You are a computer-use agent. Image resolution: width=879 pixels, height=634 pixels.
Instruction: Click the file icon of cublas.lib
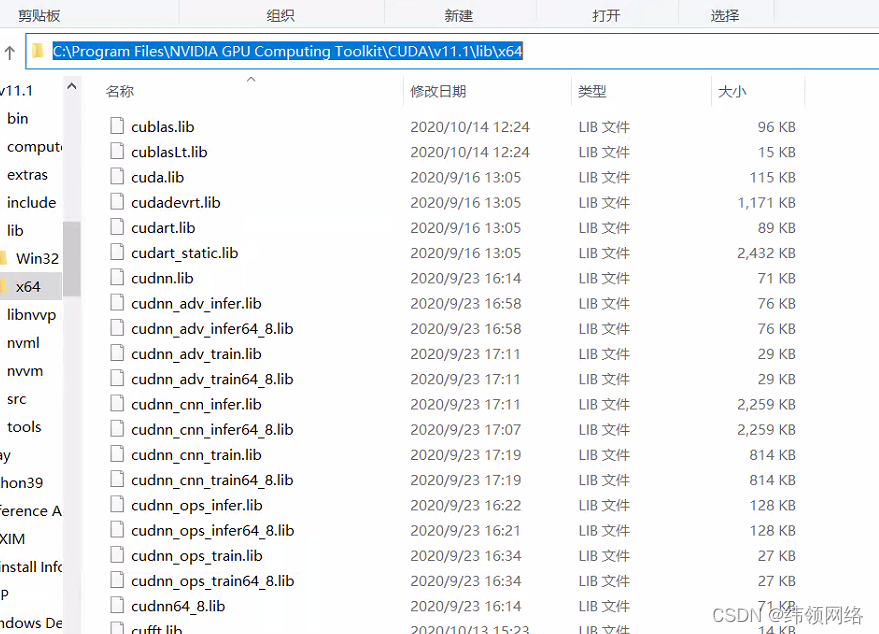pyautogui.click(x=117, y=126)
